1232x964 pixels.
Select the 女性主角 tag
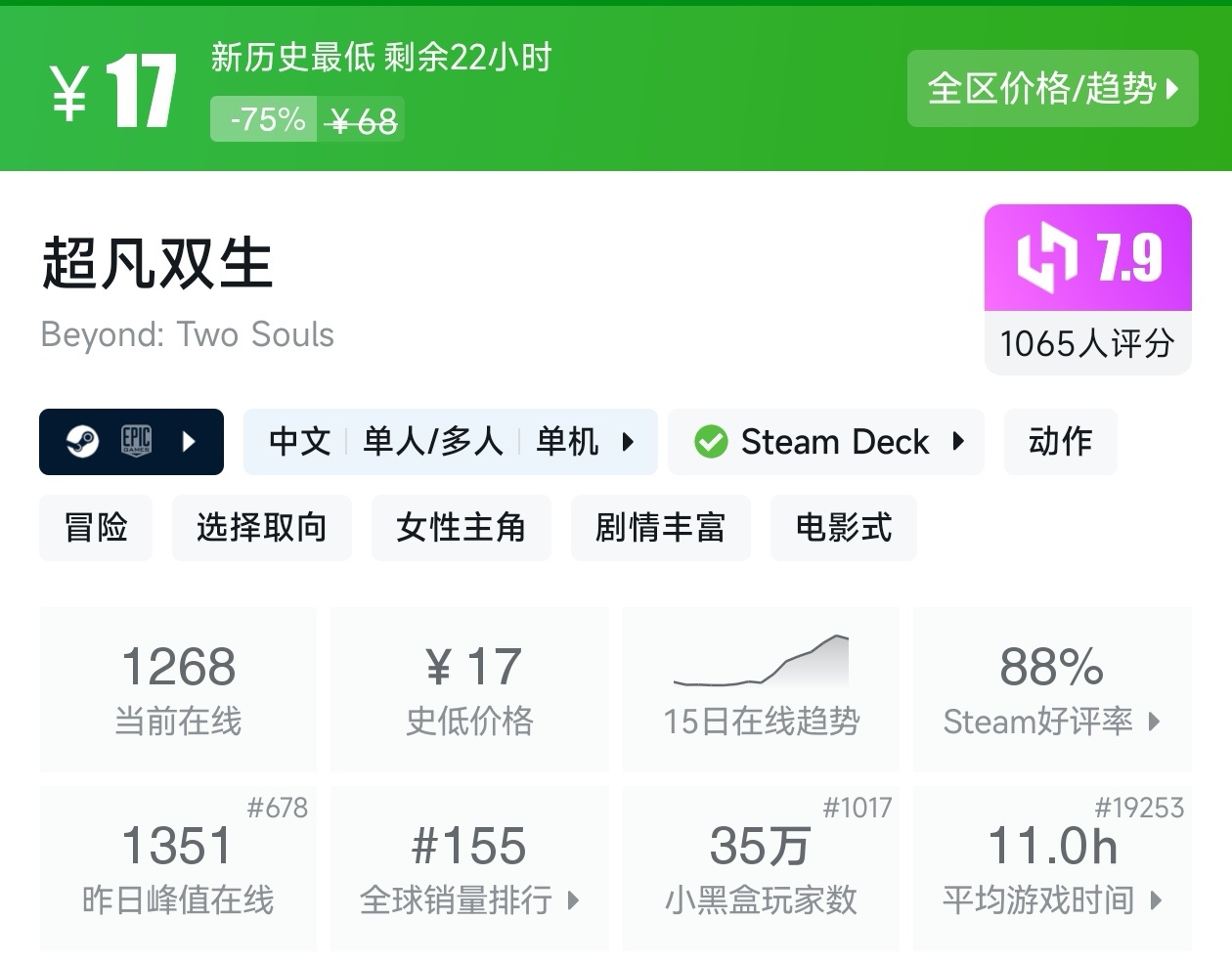tap(461, 528)
